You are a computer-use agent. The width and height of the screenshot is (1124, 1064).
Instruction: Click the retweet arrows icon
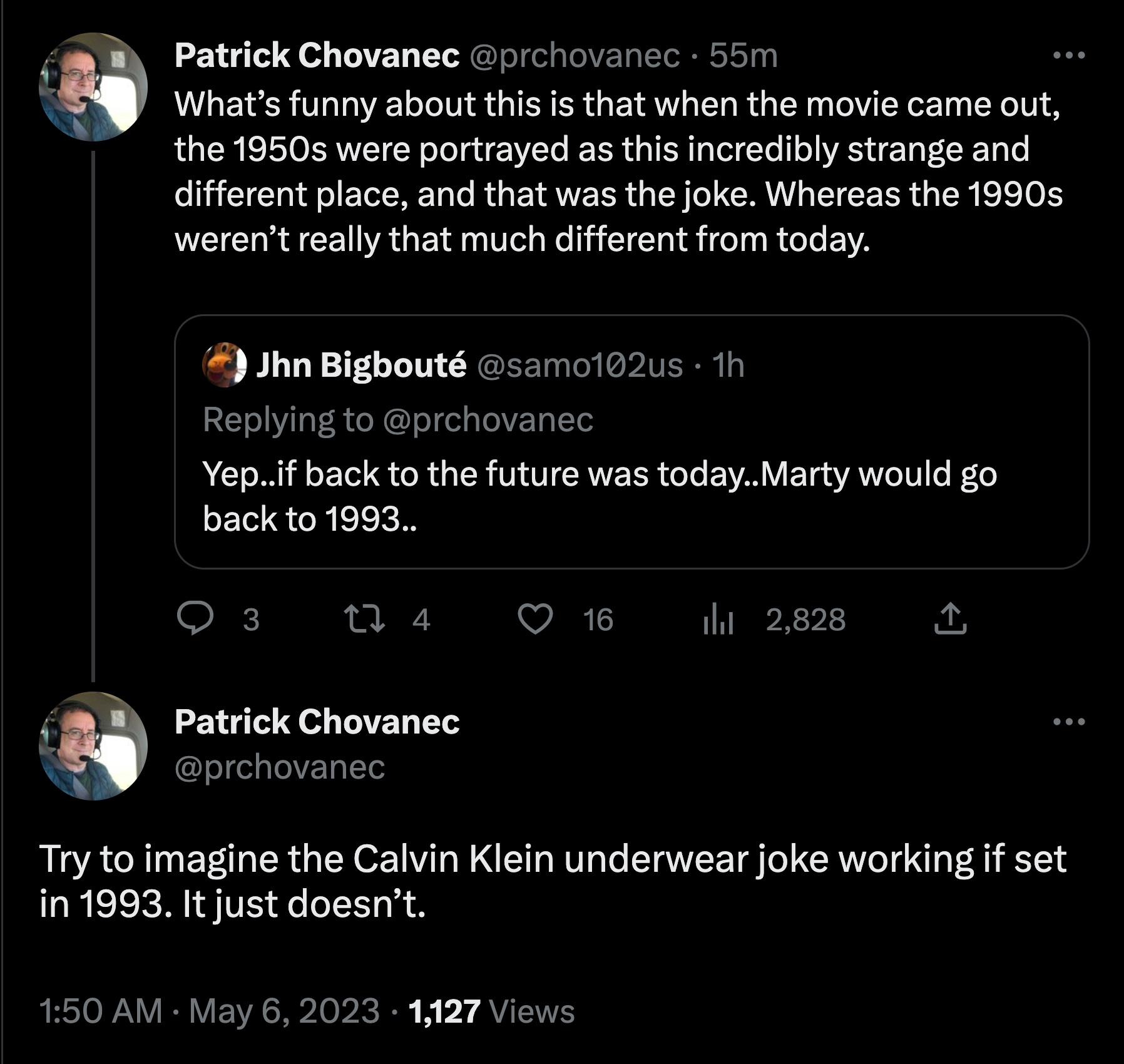coord(365,619)
